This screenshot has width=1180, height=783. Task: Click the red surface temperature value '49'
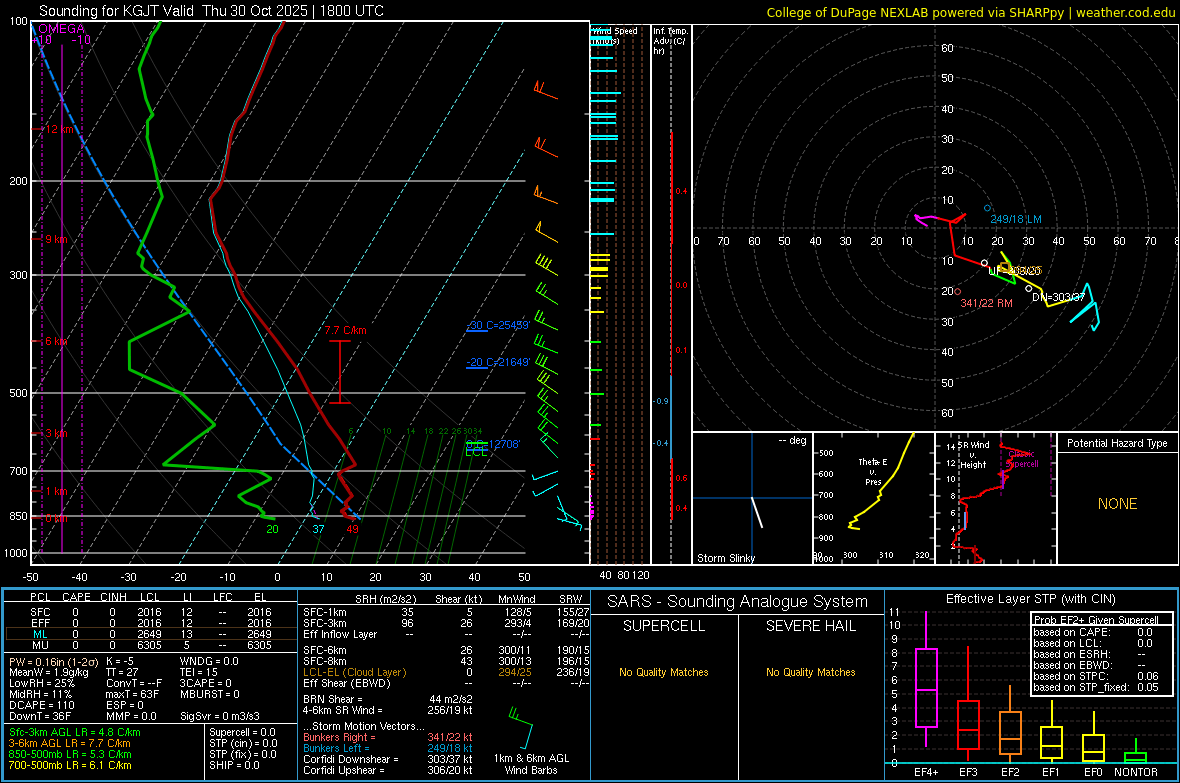[352, 529]
